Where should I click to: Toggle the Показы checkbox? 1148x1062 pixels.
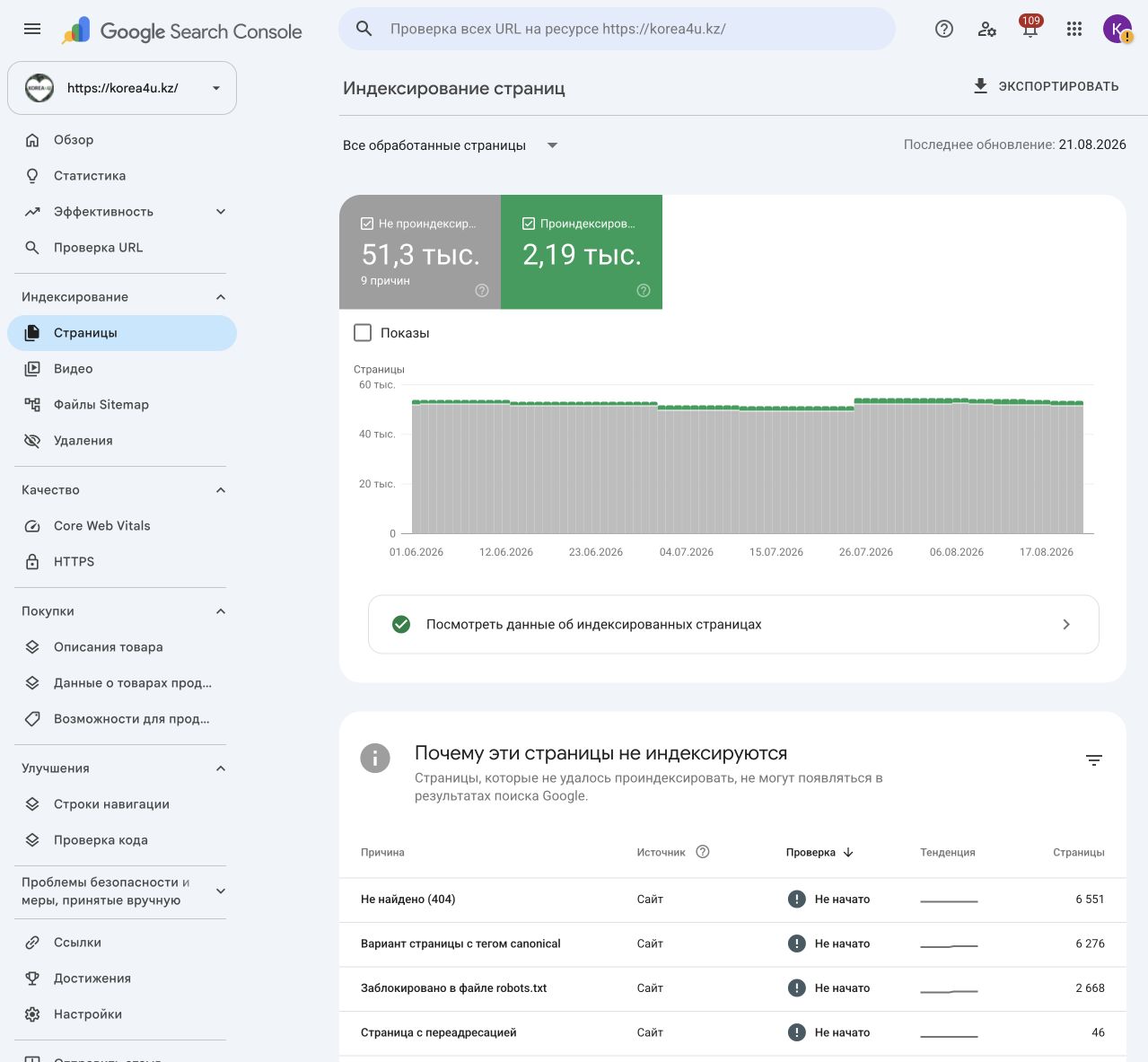[x=363, y=333]
